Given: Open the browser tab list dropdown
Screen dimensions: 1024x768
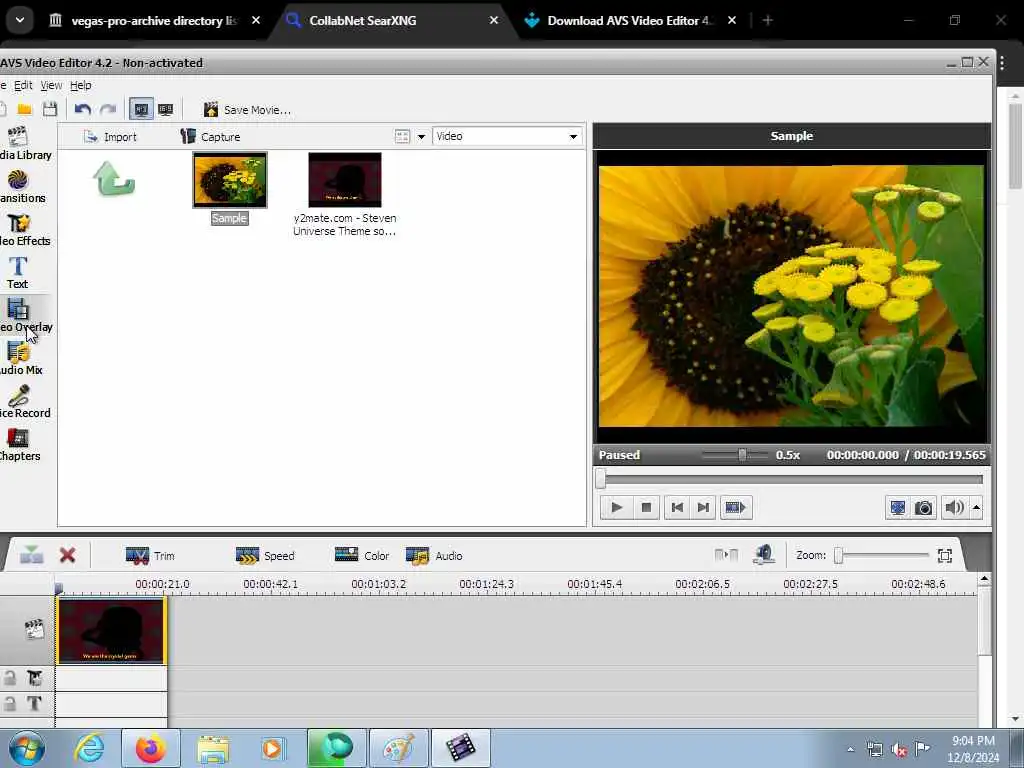Looking at the screenshot, I should click(x=20, y=20).
